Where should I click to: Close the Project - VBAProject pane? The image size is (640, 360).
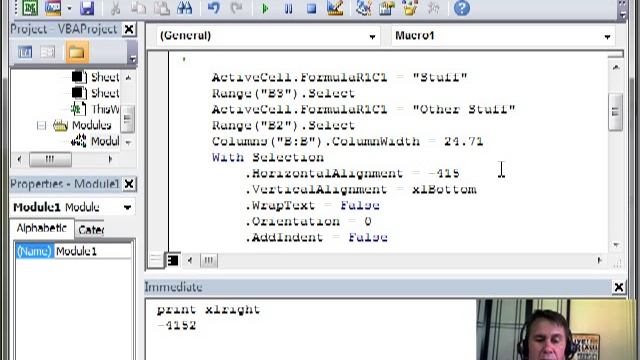tap(129, 29)
